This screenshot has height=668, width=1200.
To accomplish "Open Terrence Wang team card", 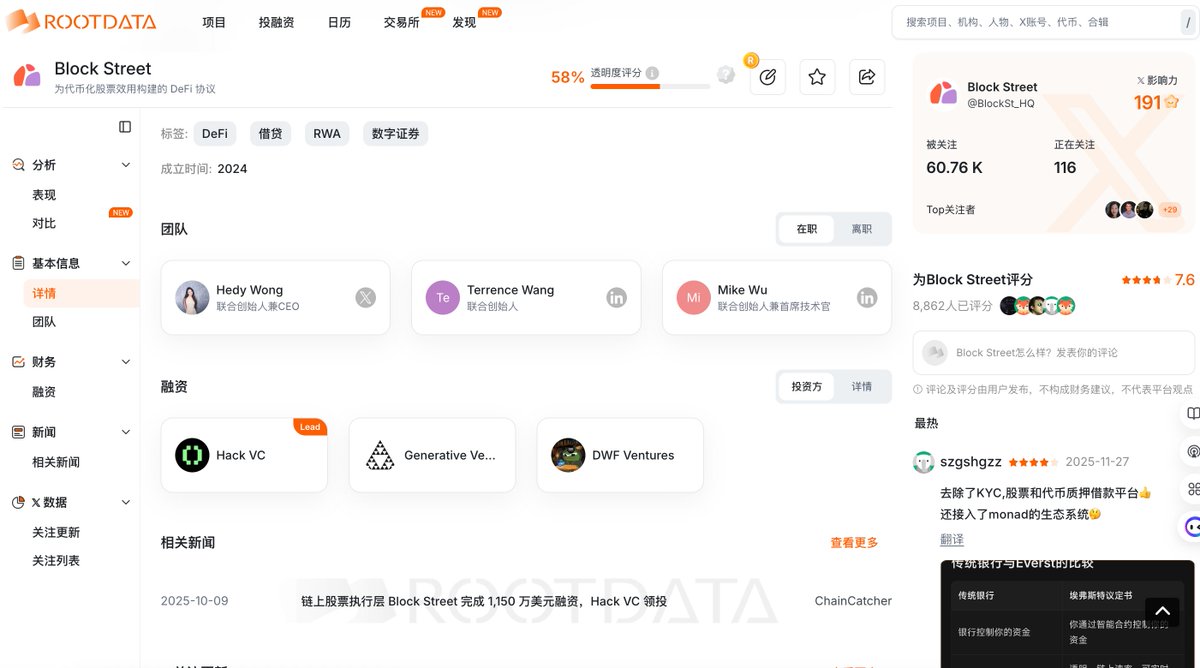I will click(x=526, y=297).
